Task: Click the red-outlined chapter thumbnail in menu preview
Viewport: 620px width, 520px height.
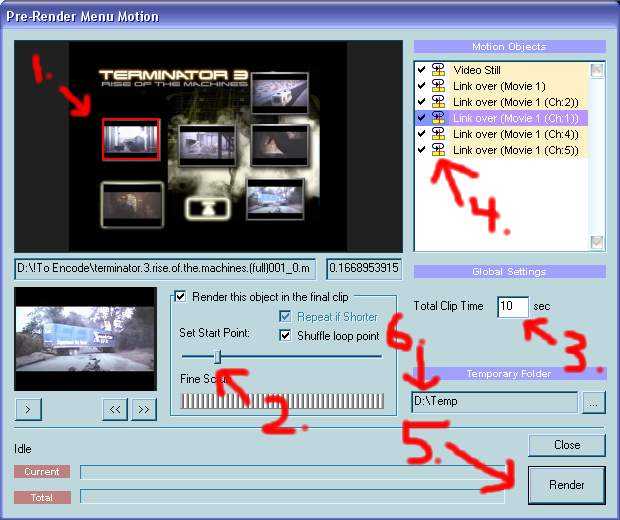Action: click(131, 139)
